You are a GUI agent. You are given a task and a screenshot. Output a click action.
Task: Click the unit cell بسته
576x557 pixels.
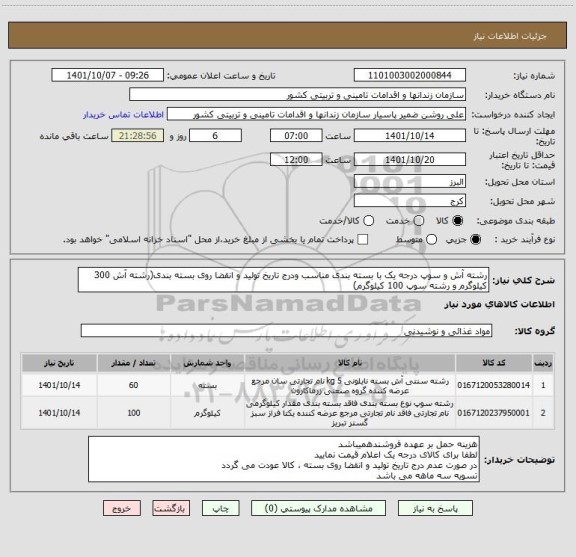[x=207, y=385]
